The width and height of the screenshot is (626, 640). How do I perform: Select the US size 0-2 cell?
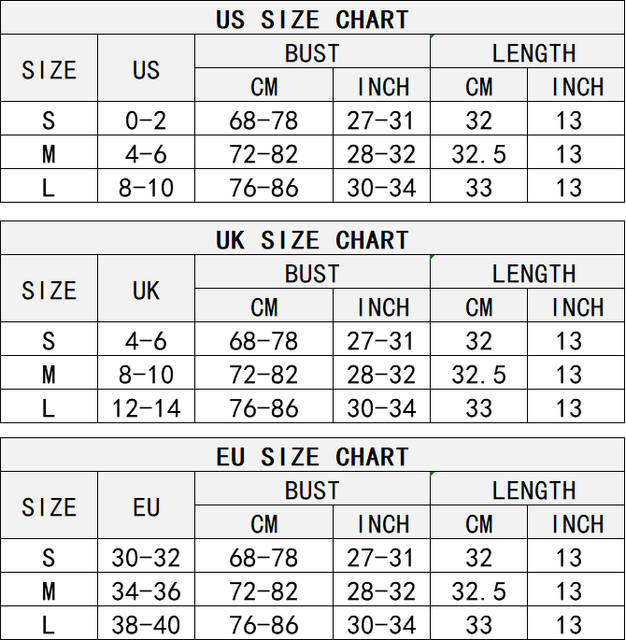pos(146,119)
